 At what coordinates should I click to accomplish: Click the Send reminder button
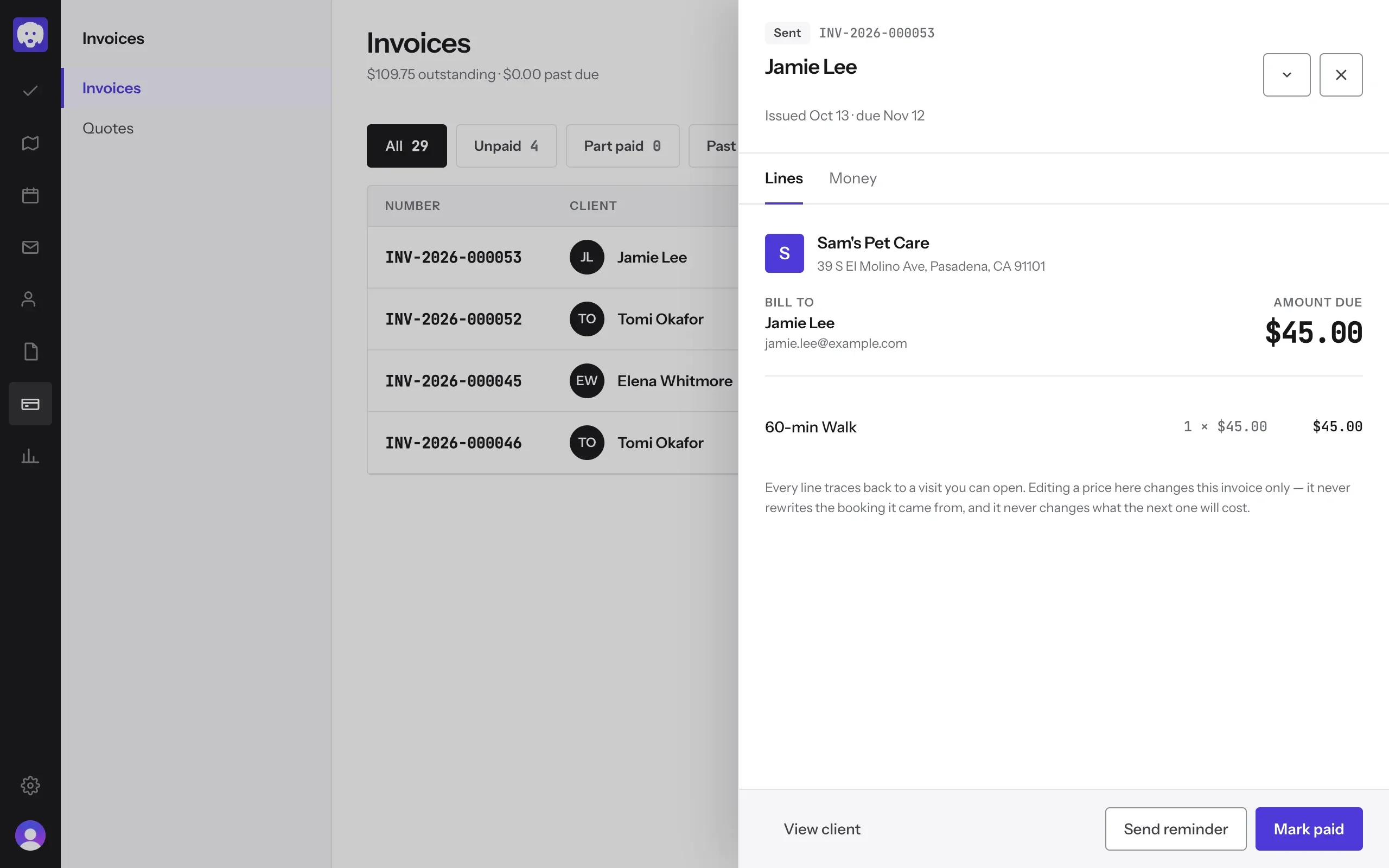point(1175,828)
